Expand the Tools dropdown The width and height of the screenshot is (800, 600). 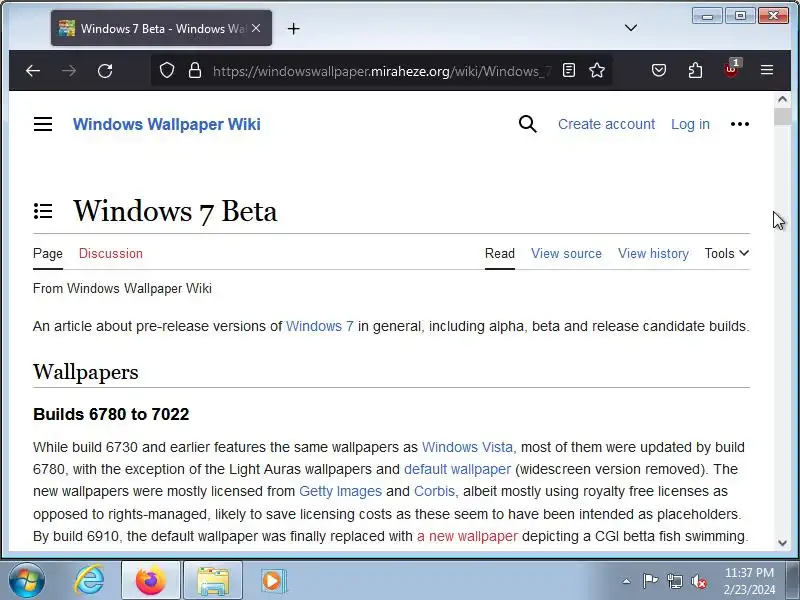[727, 254]
